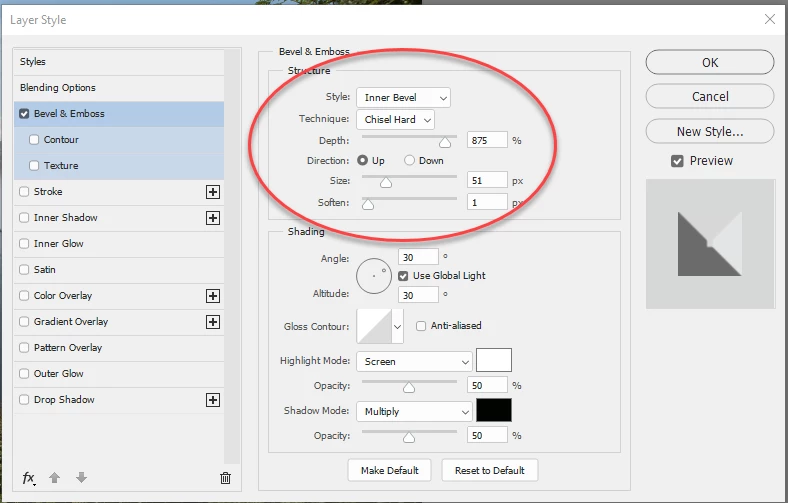Select the Satin effect row label
Viewport: 788px width, 503px height.
(45, 270)
